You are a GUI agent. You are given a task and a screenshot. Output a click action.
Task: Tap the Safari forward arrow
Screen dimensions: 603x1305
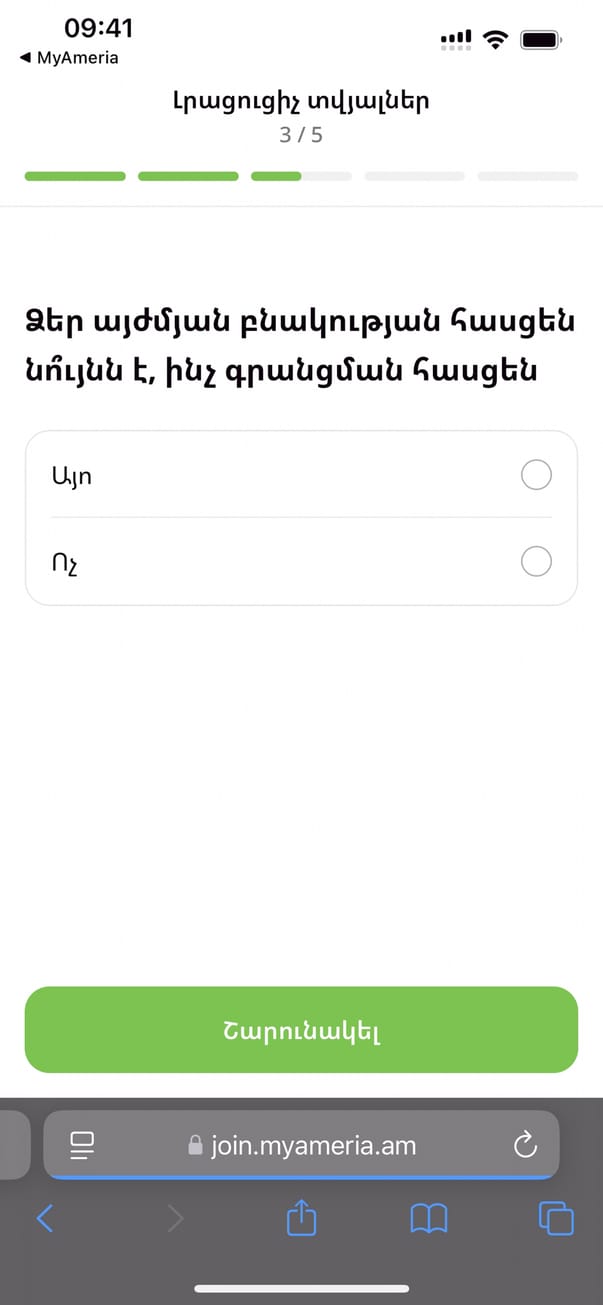pyautogui.click(x=175, y=1218)
